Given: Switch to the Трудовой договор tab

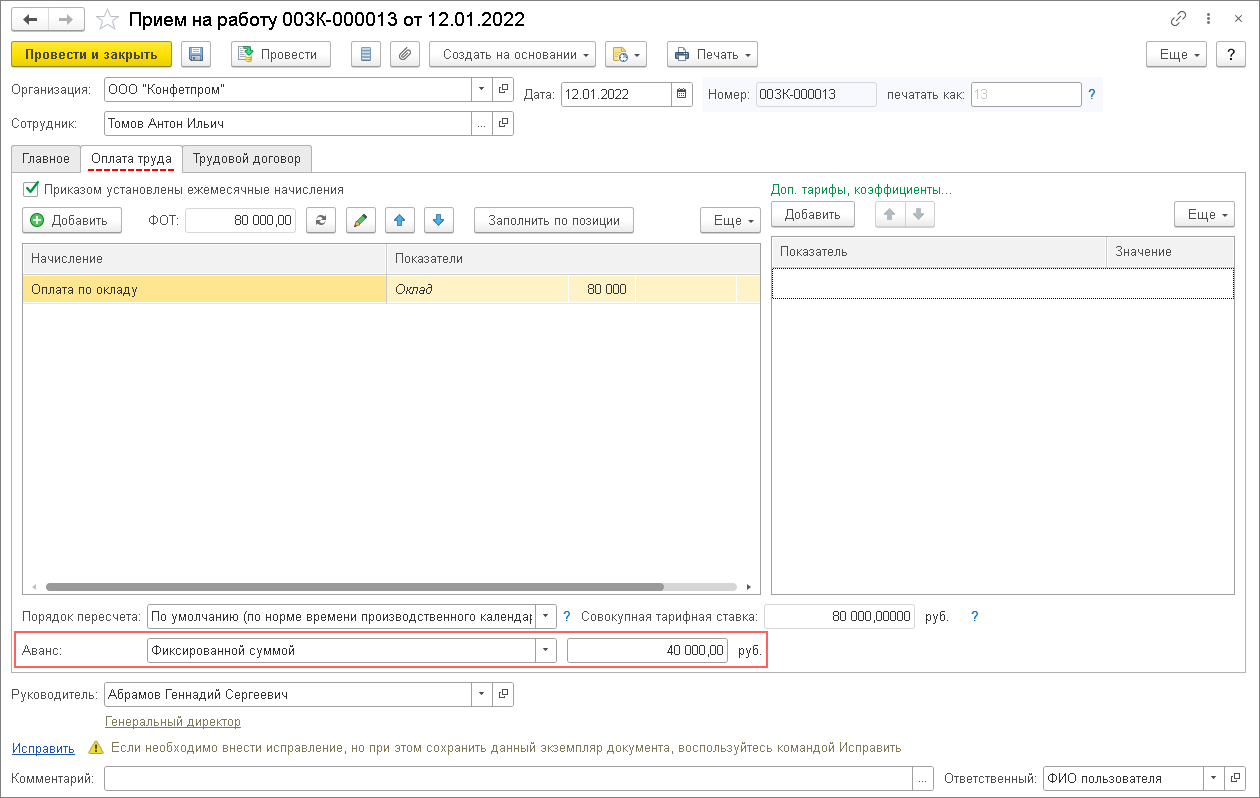Looking at the screenshot, I should 246,158.
